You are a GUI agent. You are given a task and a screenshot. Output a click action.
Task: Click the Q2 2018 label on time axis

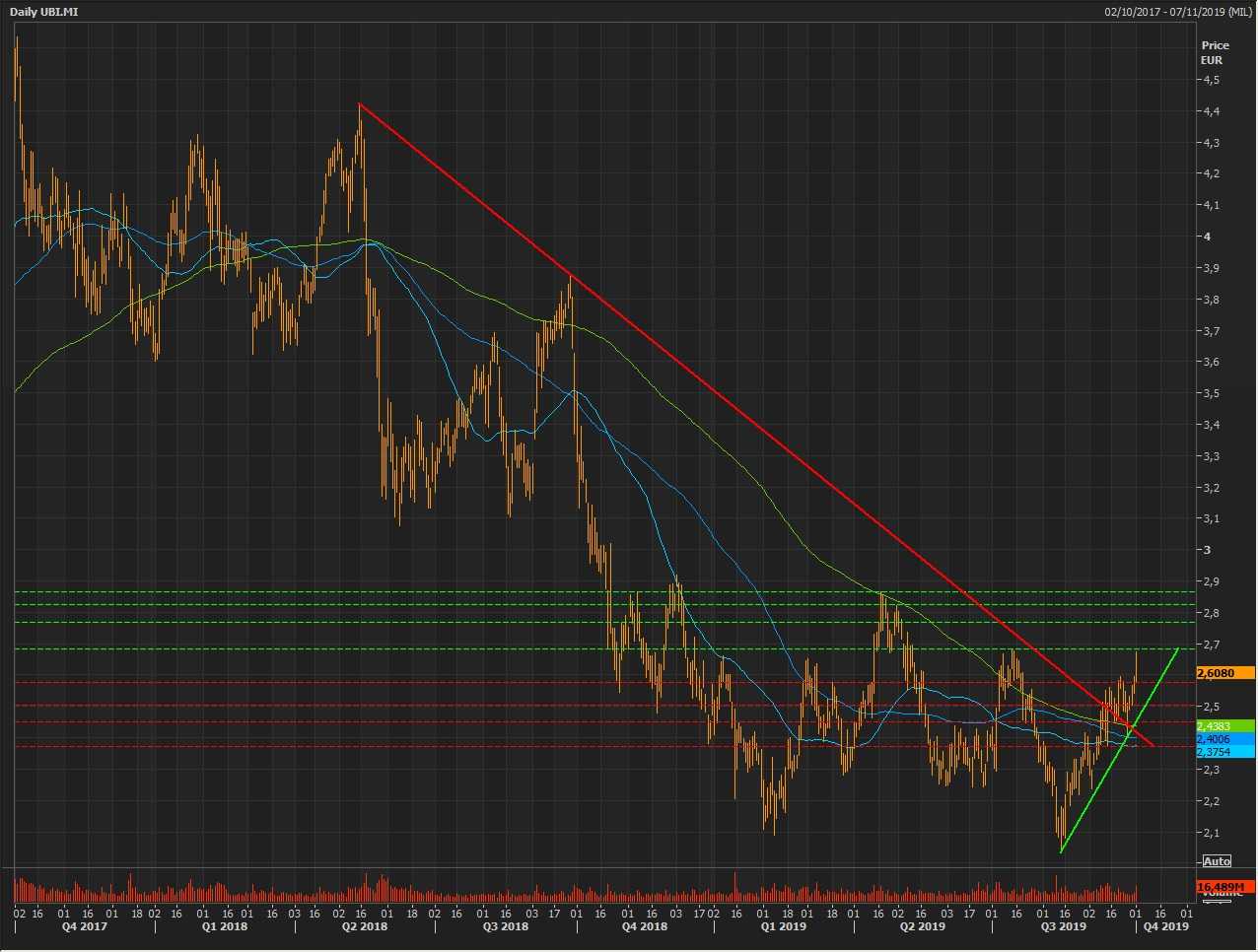coord(365,926)
